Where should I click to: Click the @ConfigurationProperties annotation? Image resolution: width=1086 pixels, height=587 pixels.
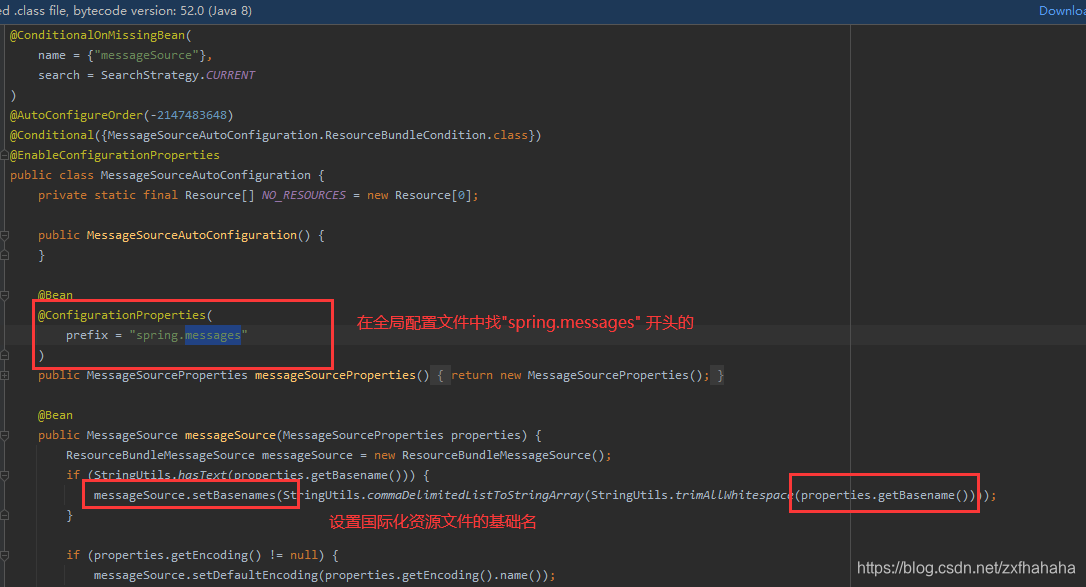click(122, 315)
